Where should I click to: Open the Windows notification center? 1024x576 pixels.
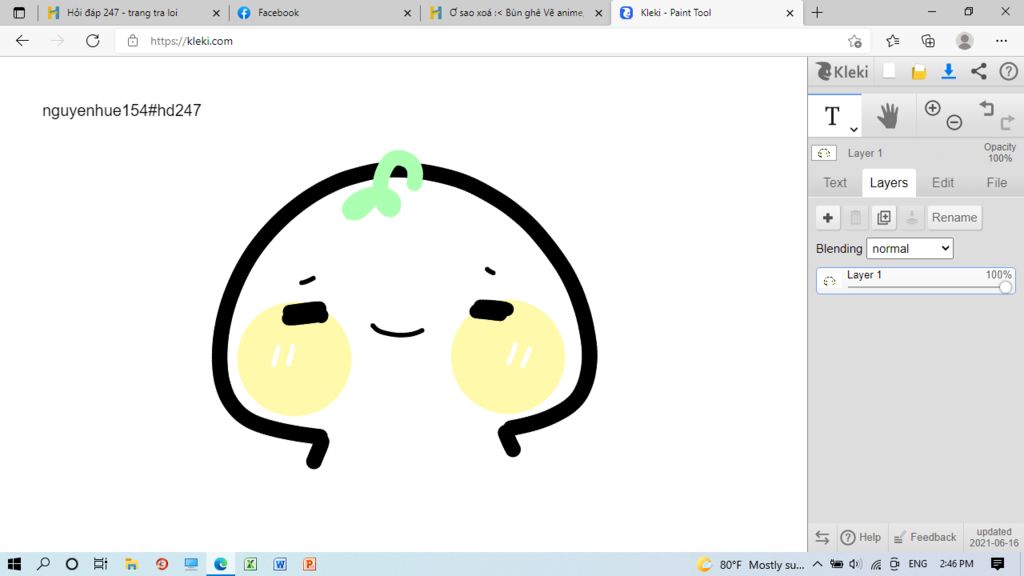point(997,564)
